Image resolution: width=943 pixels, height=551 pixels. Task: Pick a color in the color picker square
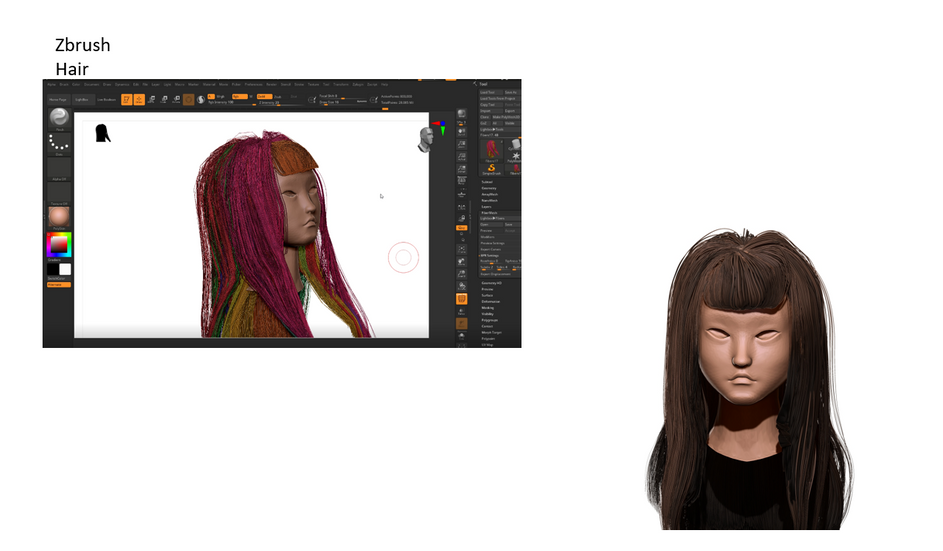59,244
